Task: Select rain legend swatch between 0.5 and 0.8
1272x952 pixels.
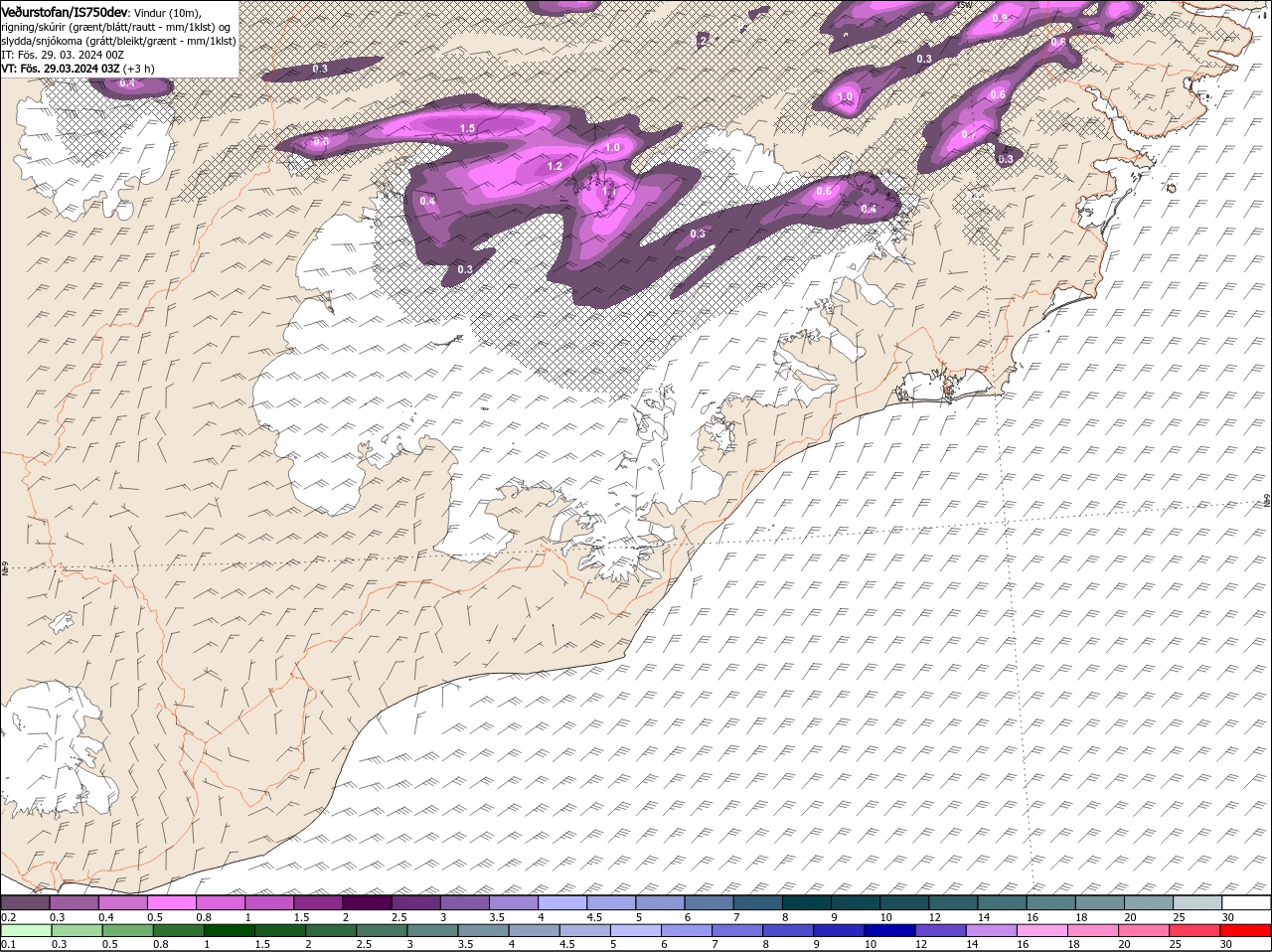Action: [x=127, y=931]
